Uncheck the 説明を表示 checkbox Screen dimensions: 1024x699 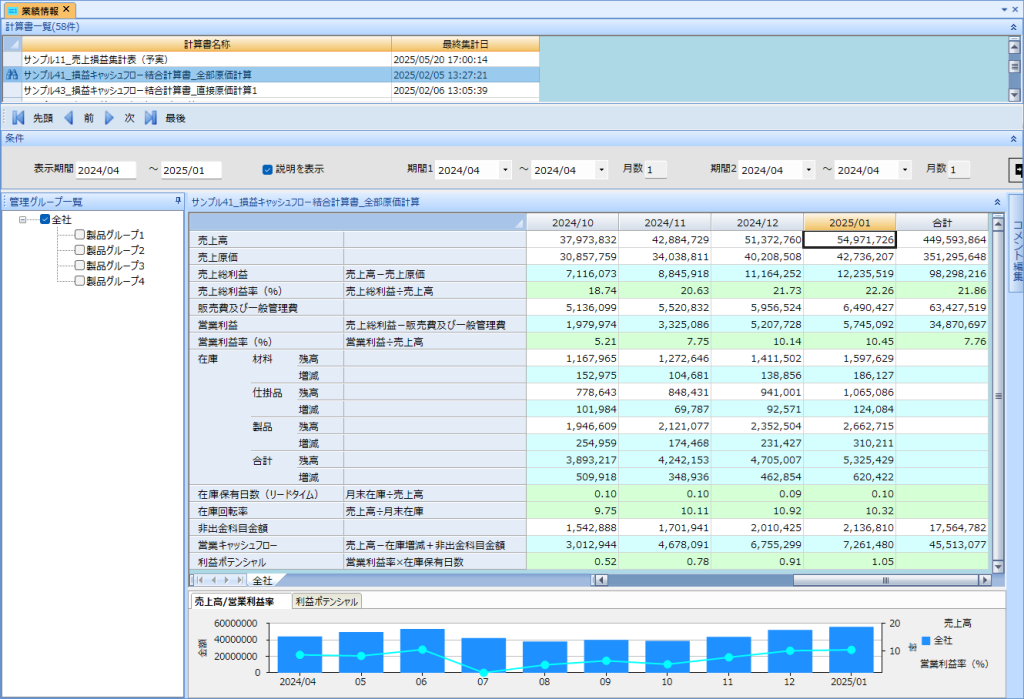(x=267, y=170)
